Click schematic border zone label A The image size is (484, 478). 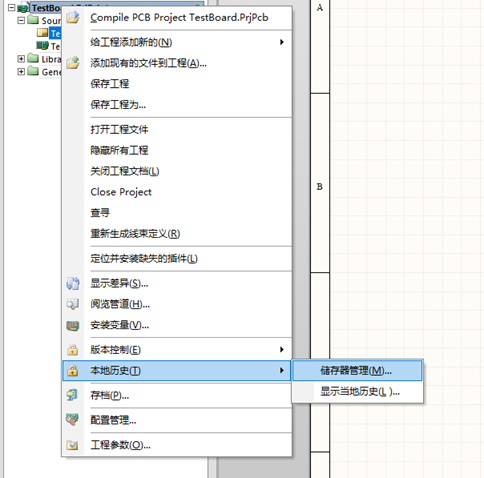(x=320, y=7)
